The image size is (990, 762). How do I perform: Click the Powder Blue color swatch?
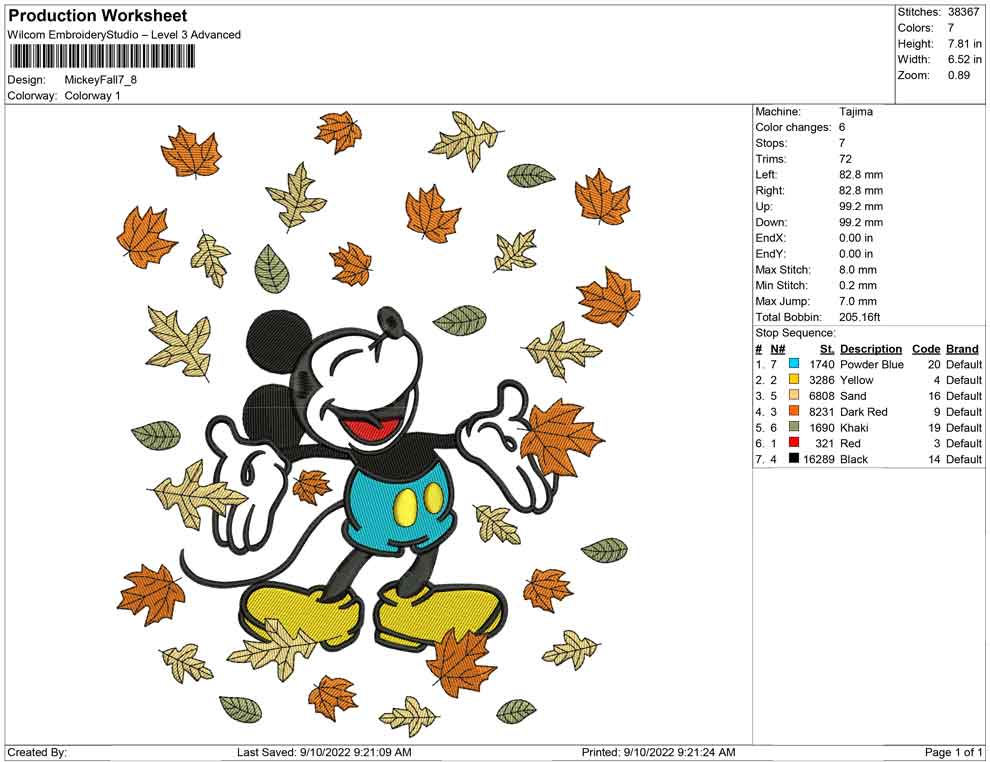794,364
